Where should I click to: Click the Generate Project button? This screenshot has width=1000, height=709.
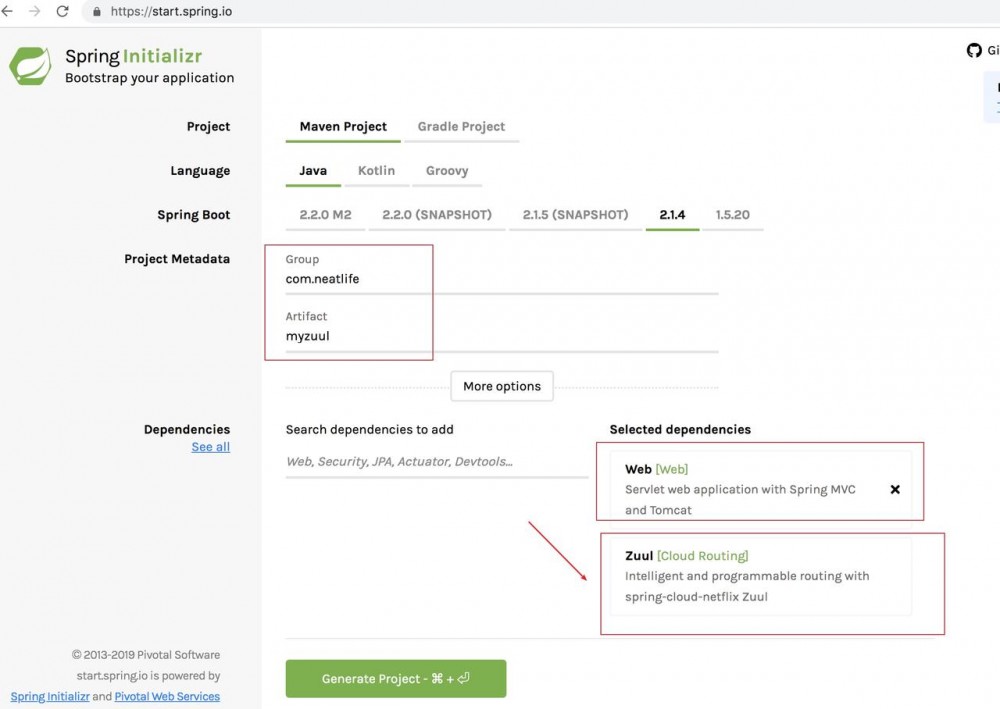(396, 678)
